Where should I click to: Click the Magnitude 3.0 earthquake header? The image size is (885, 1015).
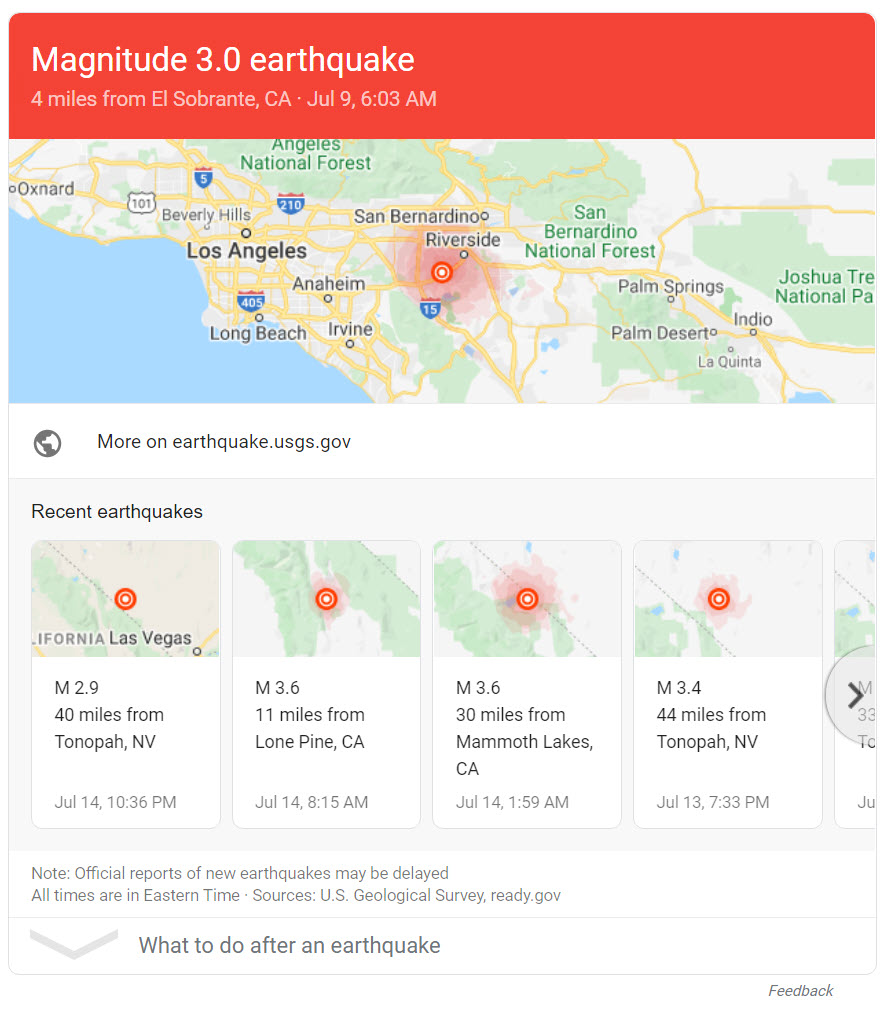(x=223, y=60)
